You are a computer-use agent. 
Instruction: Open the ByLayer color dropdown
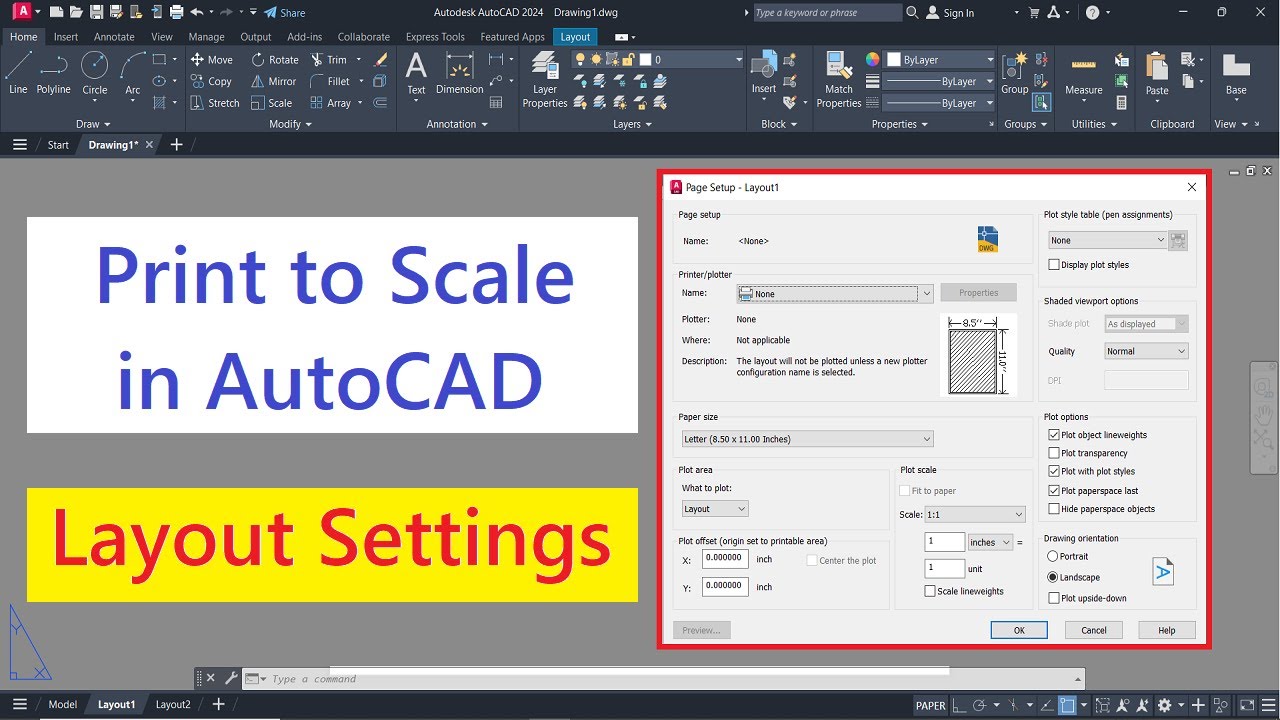click(941, 60)
